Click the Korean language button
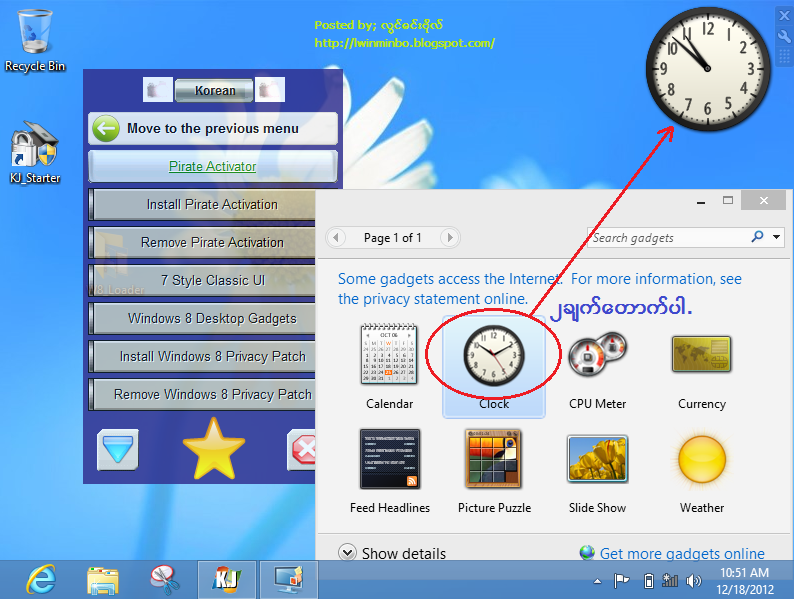This screenshot has width=794, height=599. (214, 91)
